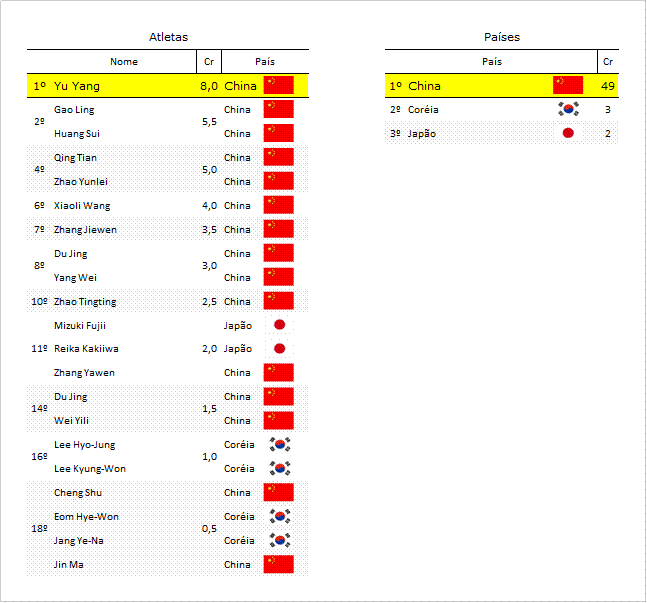Click the China flag beside Zhang Yawen
The width and height of the screenshot is (647, 603).
279,372
